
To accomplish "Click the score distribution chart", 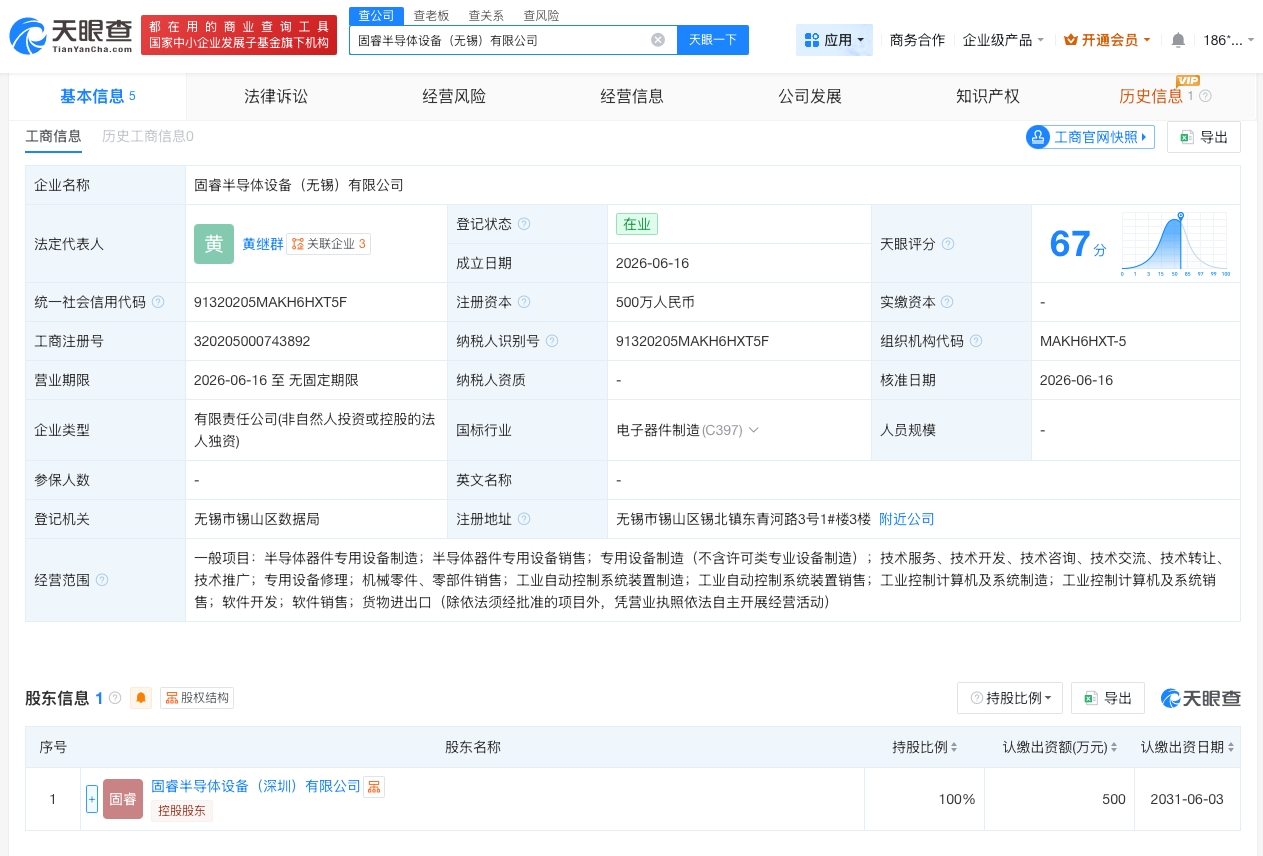I will tap(1175, 244).
